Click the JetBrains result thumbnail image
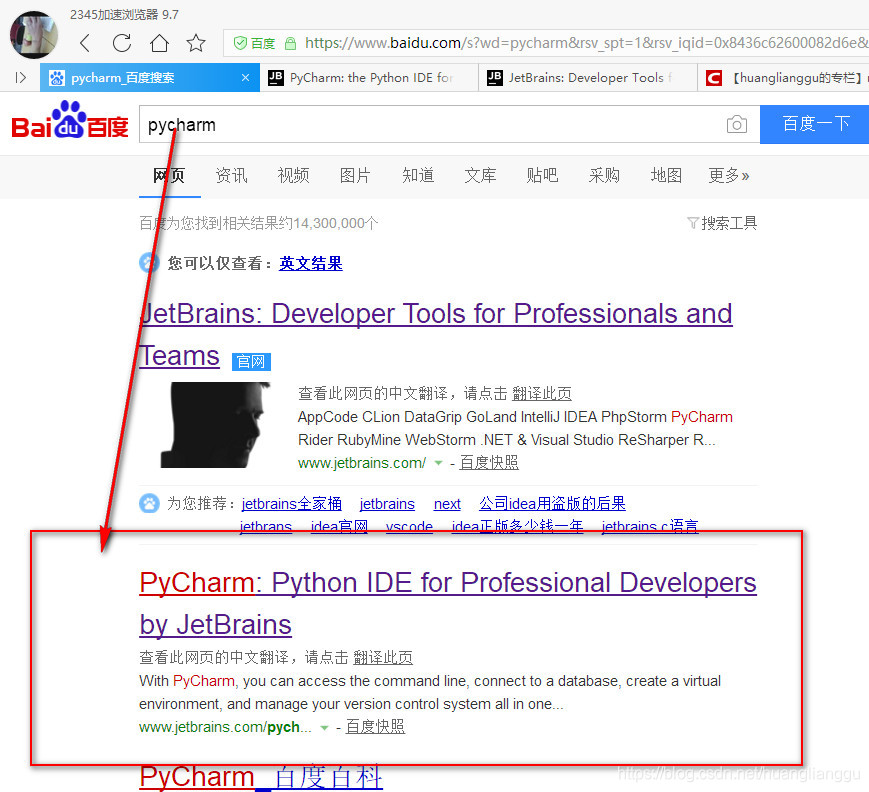 [x=215, y=425]
